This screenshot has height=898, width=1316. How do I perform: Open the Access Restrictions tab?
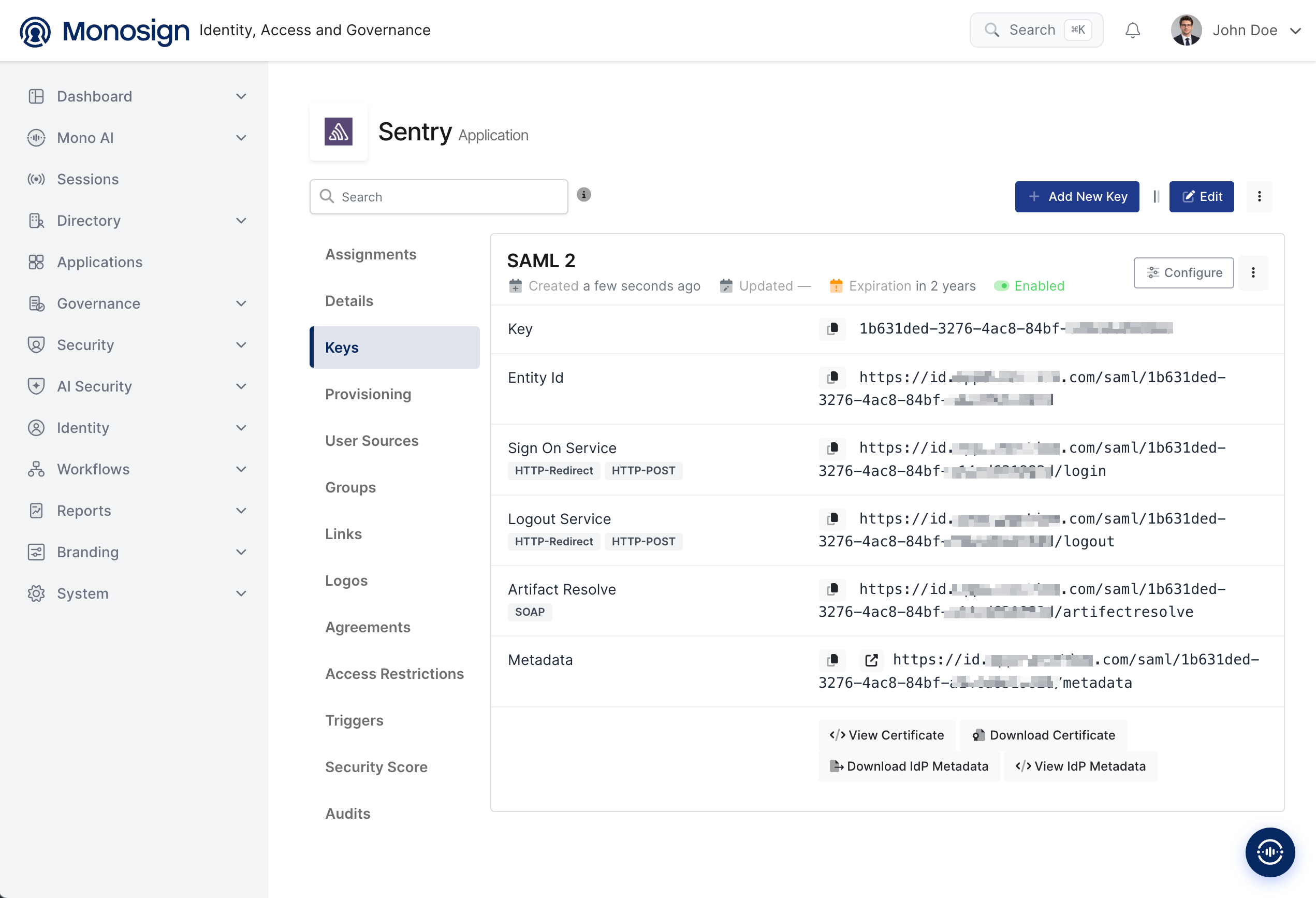(394, 674)
